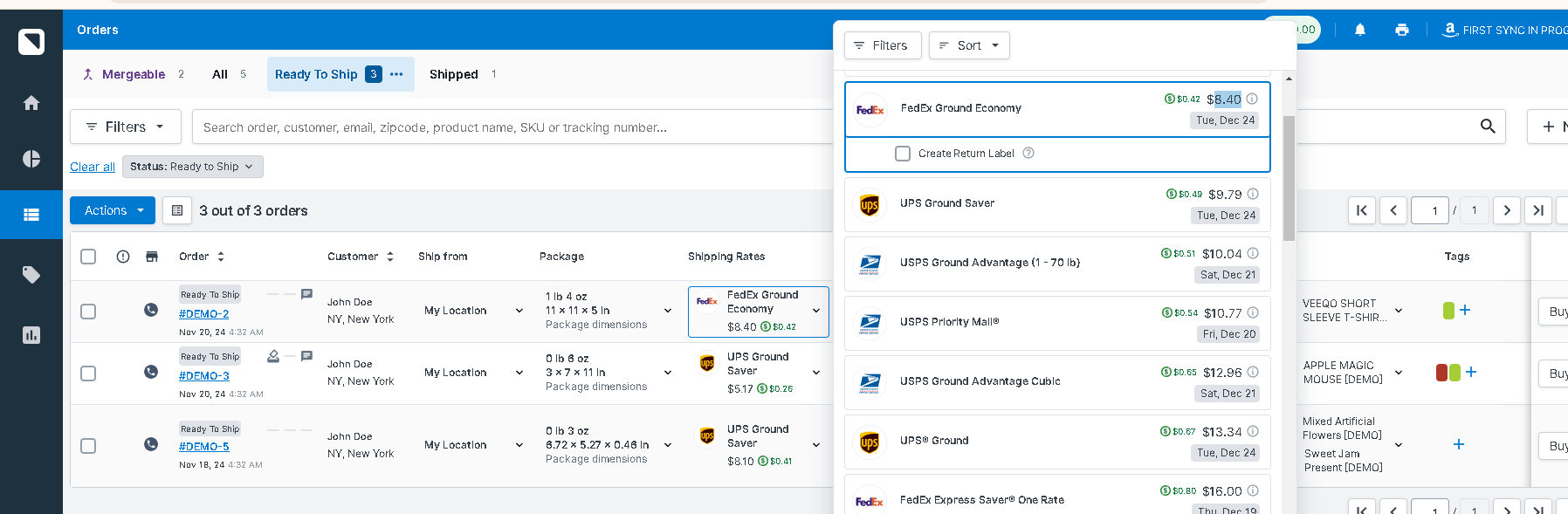
Task: Click the current page number field
Action: [x=1430, y=210]
